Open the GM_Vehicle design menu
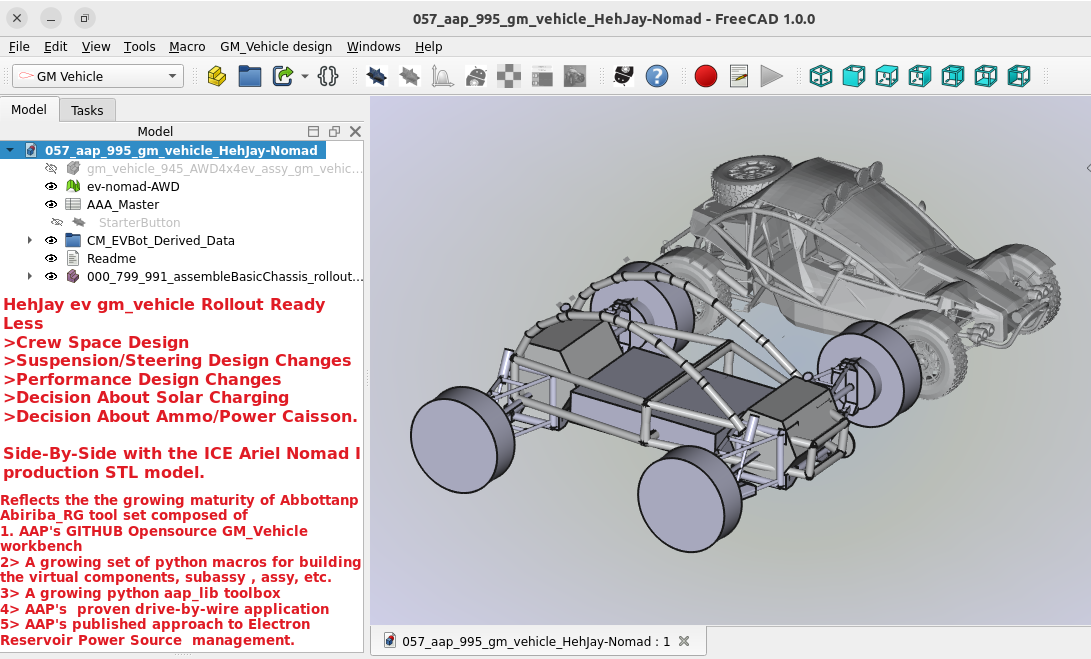Viewport: 1091px width, 659px height. coord(275,46)
